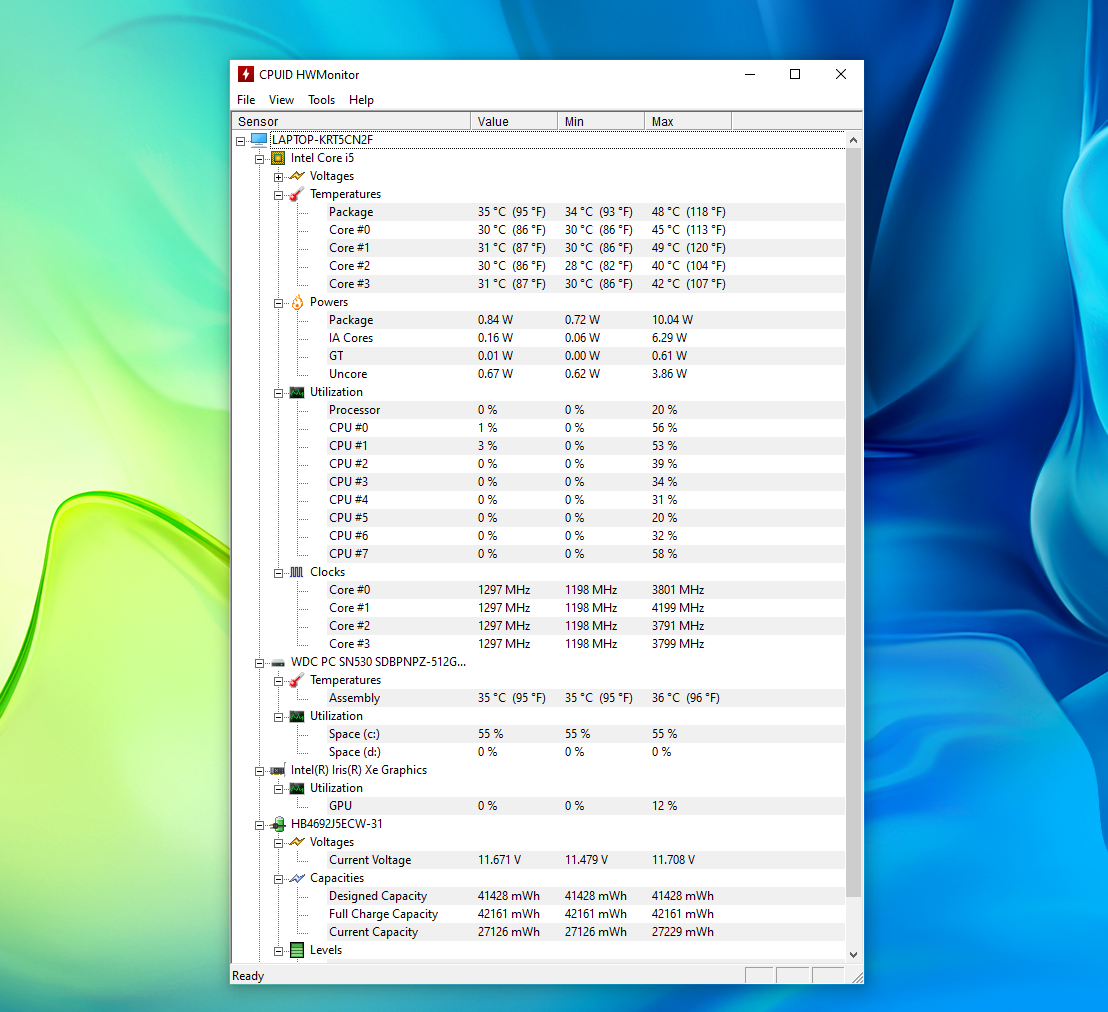
Task: Select the LAPTOP-KRT5CN2F computer icon
Action: [259, 139]
